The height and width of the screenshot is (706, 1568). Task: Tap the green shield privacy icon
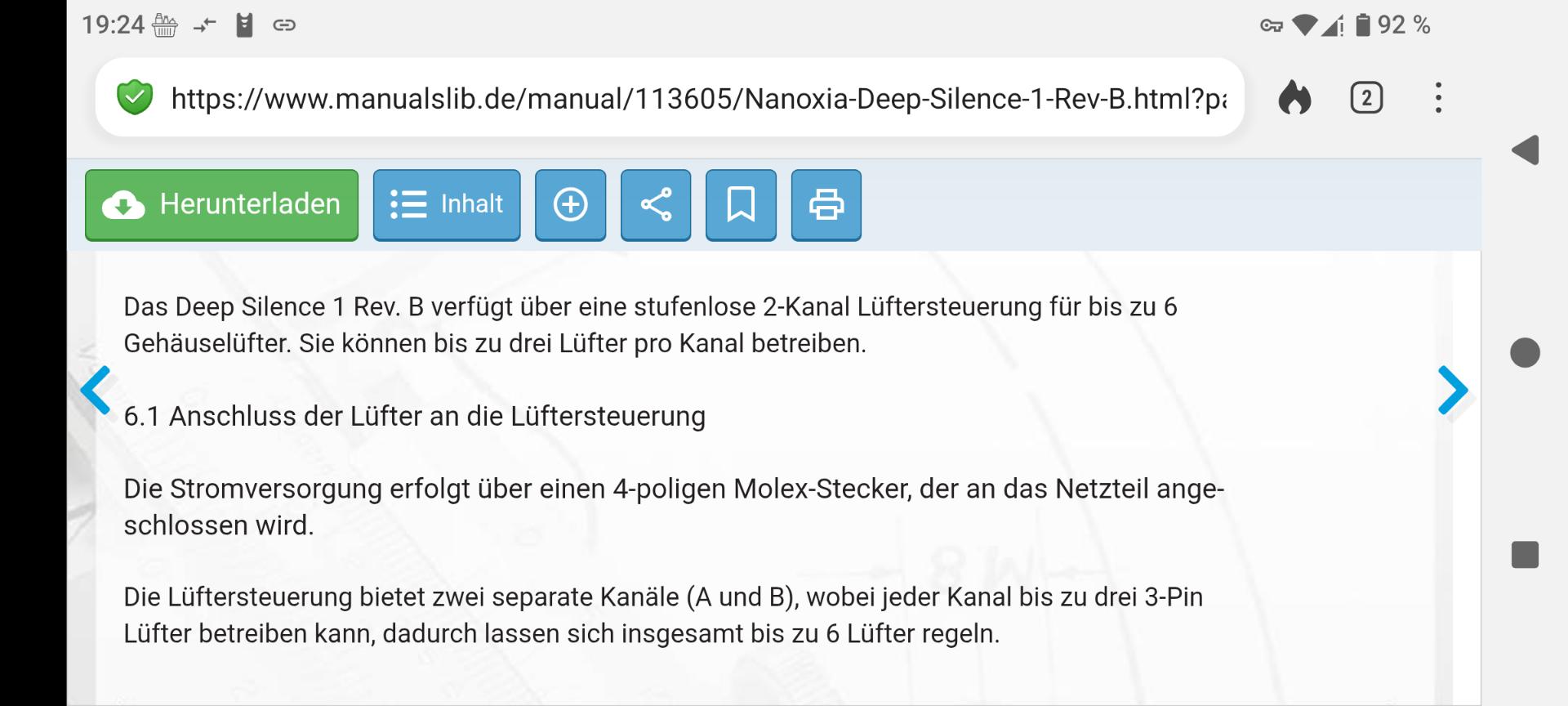[x=135, y=97]
